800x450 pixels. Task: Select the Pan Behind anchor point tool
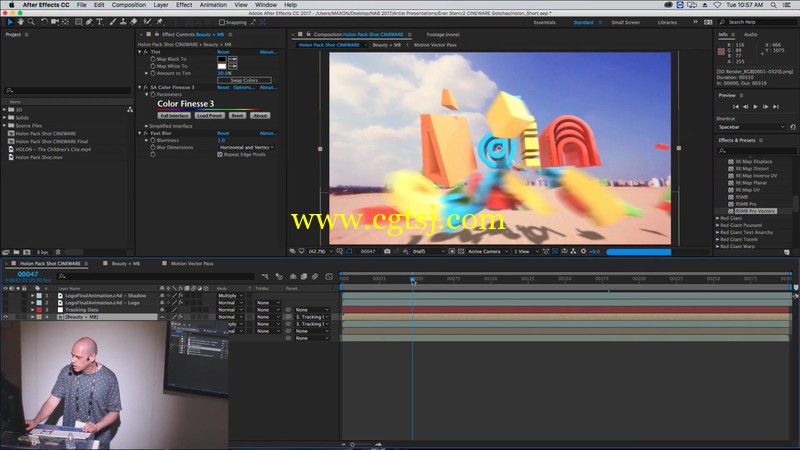tap(65, 22)
